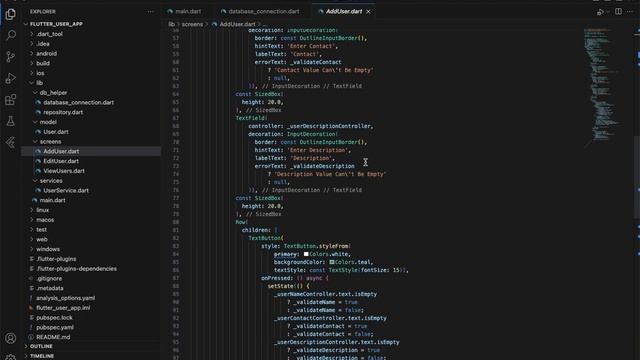640x360 pixels.
Task: Open .flutter-plugins-dependencies file
Action: [76, 269]
